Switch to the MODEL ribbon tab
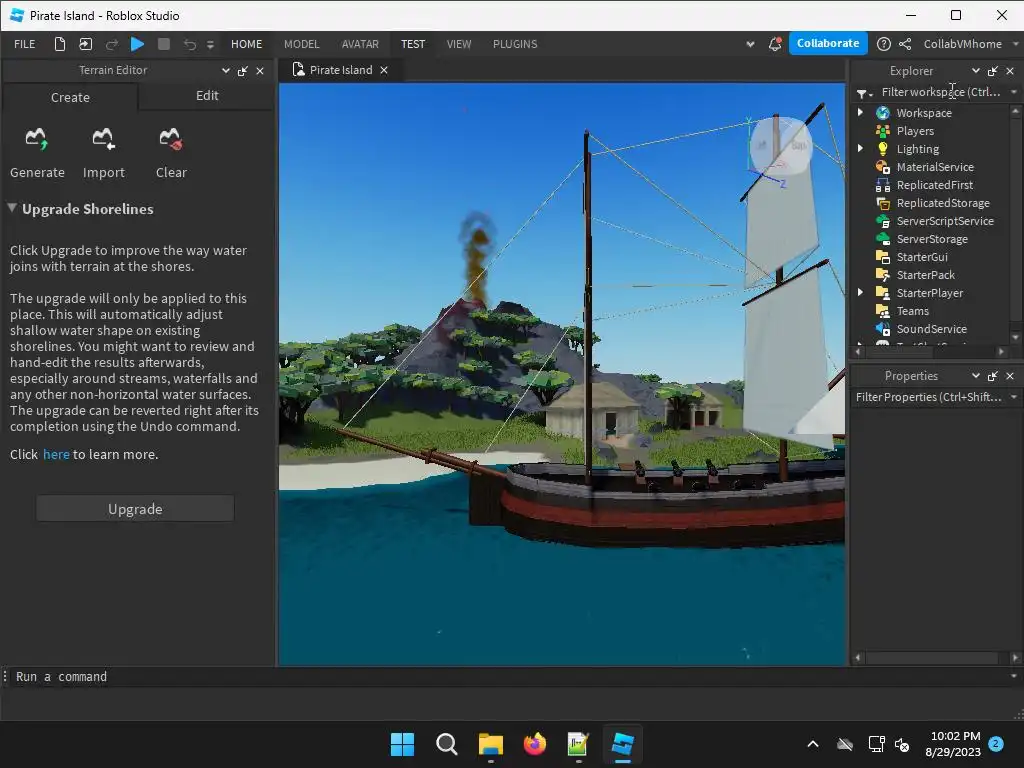The height and width of the screenshot is (768, 1024). (302, 44)
